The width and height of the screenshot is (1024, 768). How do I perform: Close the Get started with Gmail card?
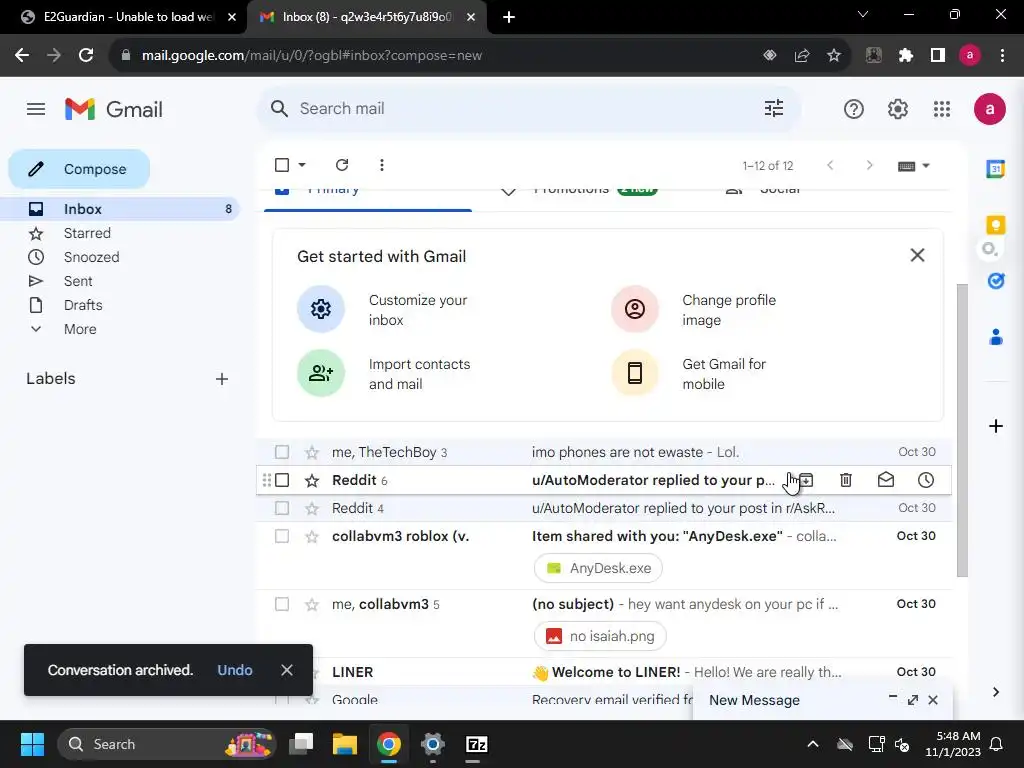pos(917,255)
